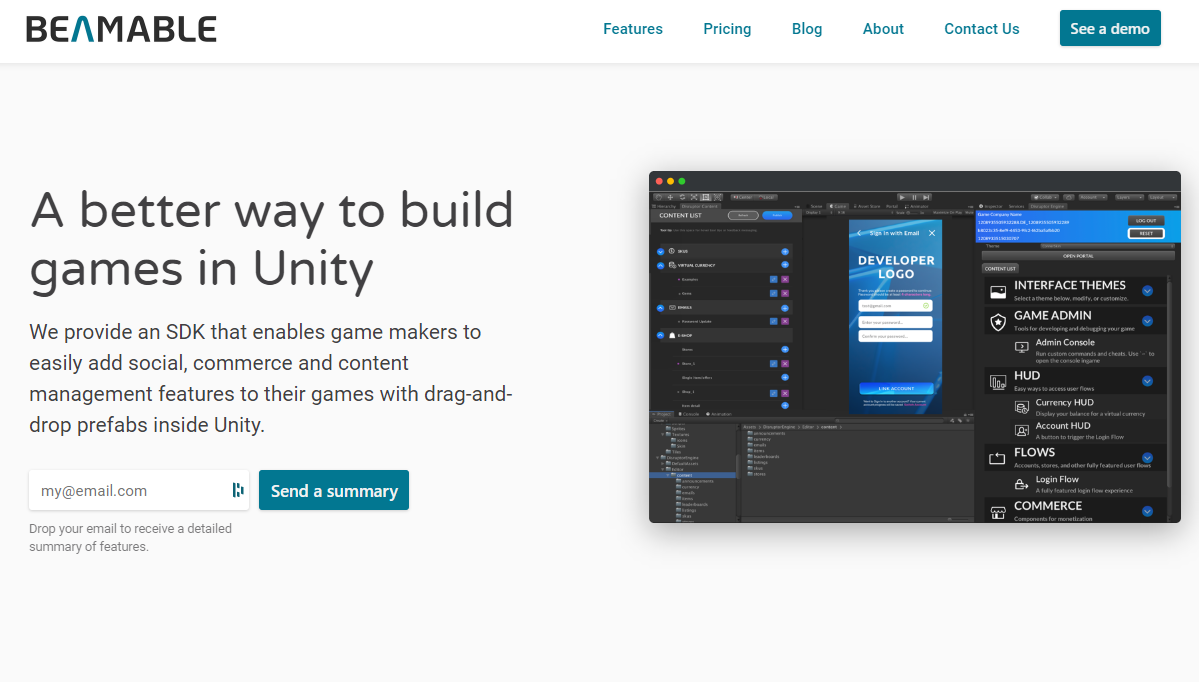The height and width of the screenshot is (682, 1199).
Task: Select the Hand tool in Unity toolbar
Action: click(659, 197)
